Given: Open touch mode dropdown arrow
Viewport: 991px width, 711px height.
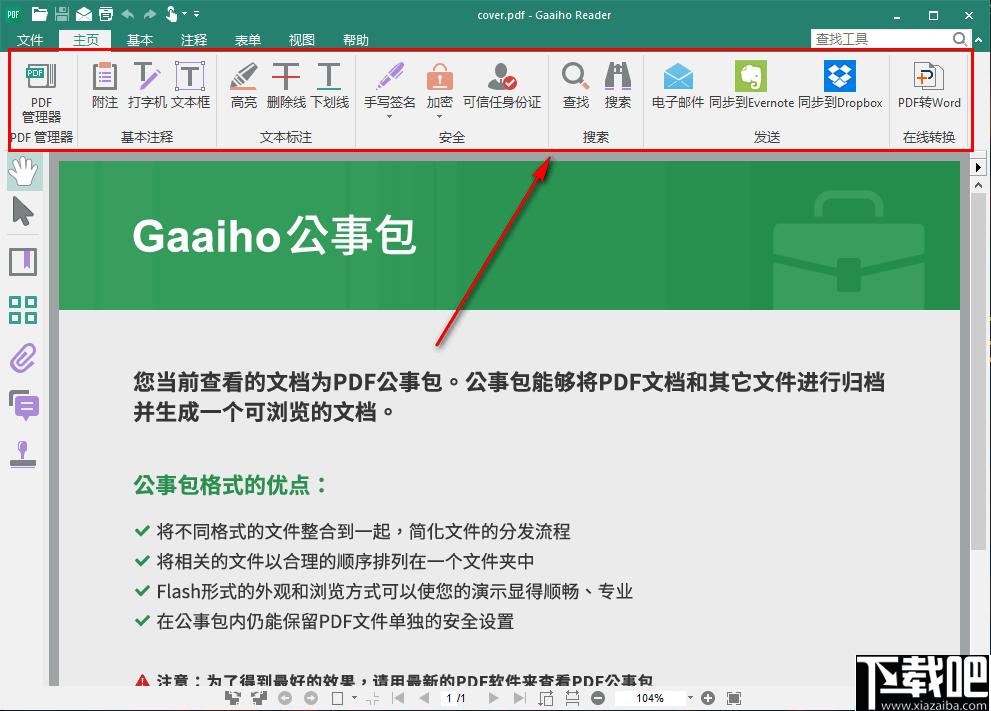Looking at the screenshot, I should click(185, 13).
